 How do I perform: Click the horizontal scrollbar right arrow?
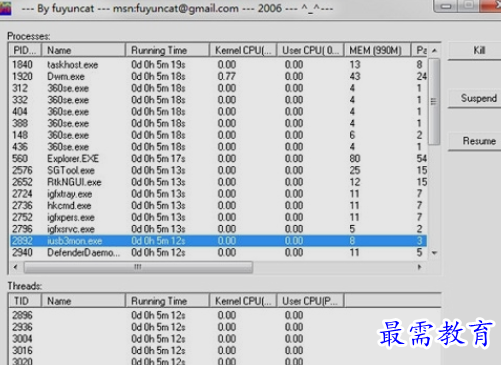pyautogui.click(x=420, y=267)
